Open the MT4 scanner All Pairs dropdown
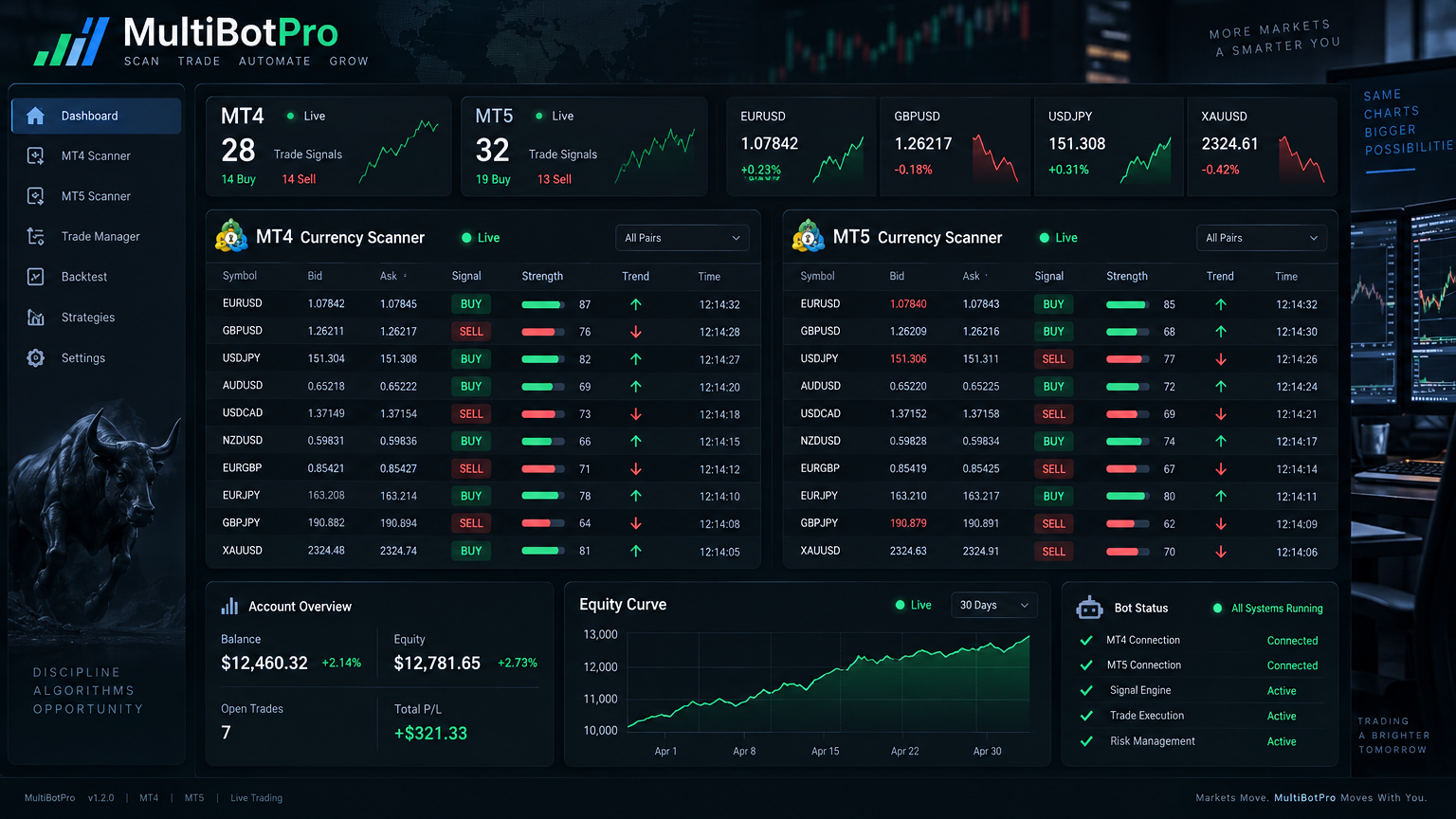The width and height of the screenshot is (1456, 819). 682,238
